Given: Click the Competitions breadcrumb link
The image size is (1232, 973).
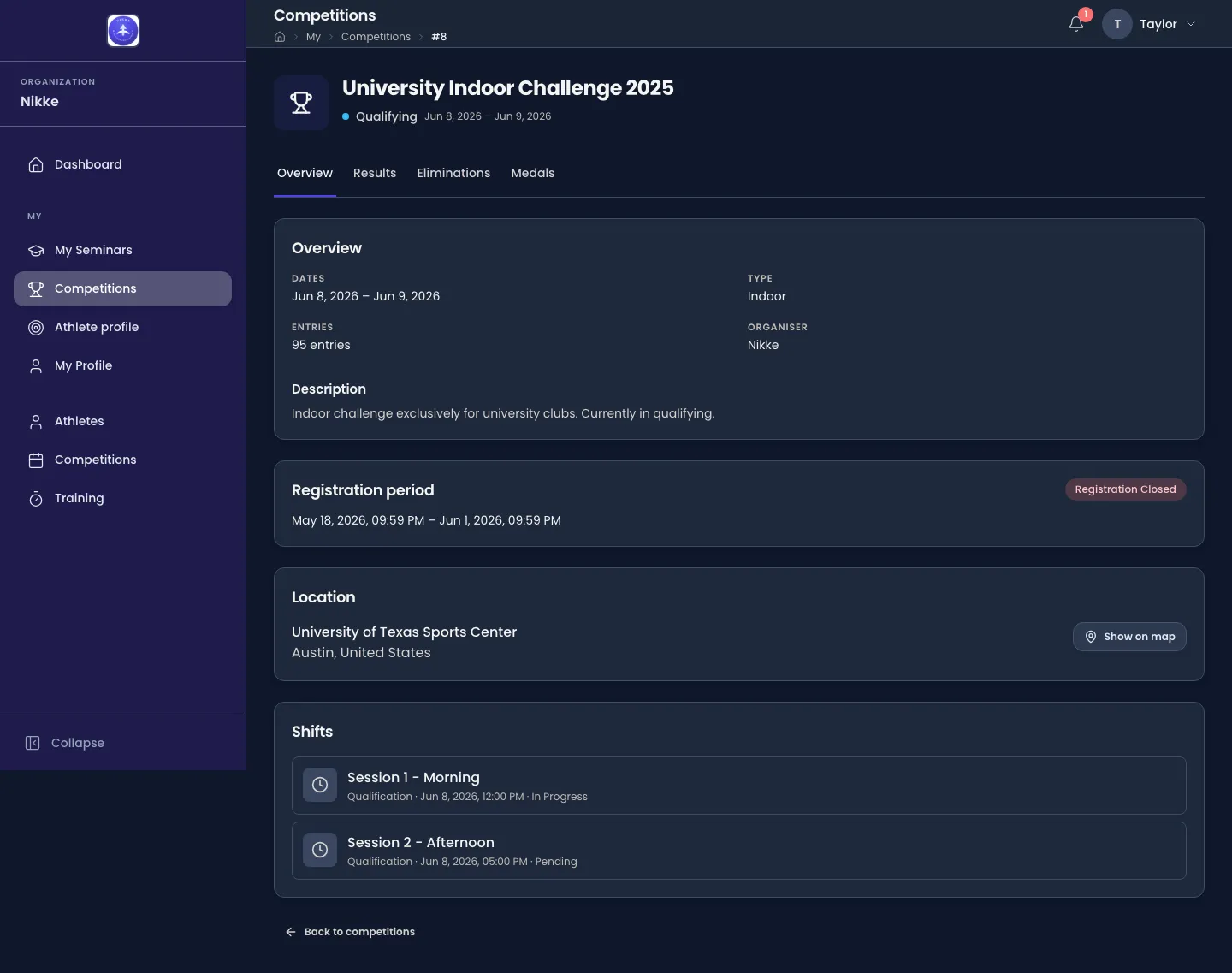Looking at the screenshot, I should click(376, 37).
